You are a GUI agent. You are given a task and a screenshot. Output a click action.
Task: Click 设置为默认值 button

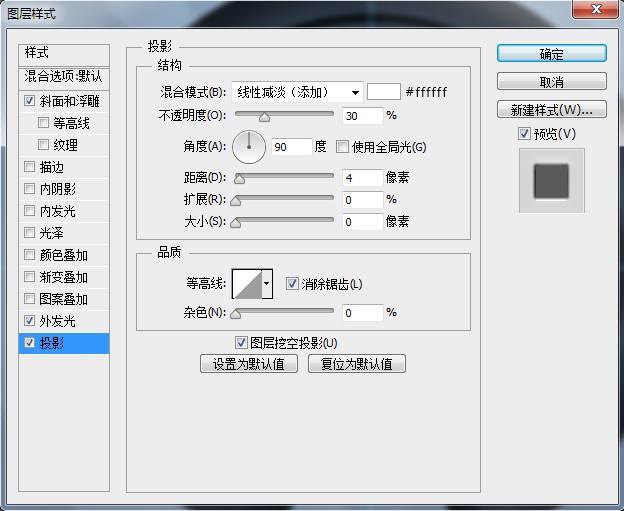(249, 363)
